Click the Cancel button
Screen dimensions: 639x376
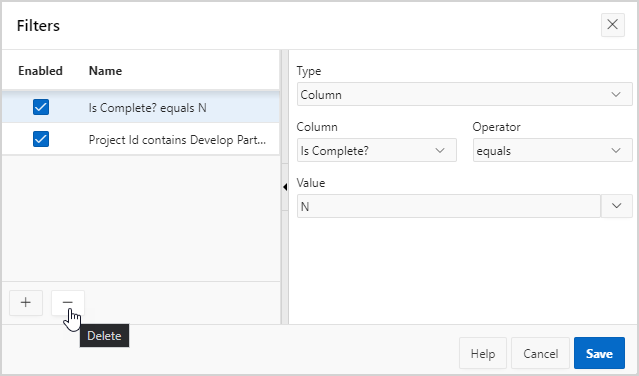[540, 353]
